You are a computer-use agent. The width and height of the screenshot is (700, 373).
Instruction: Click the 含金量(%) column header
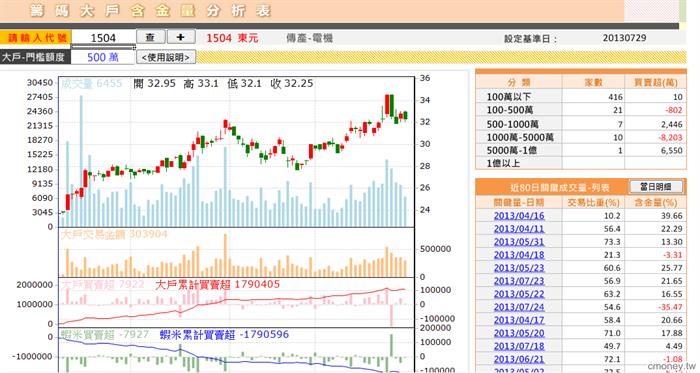(656, 203)
